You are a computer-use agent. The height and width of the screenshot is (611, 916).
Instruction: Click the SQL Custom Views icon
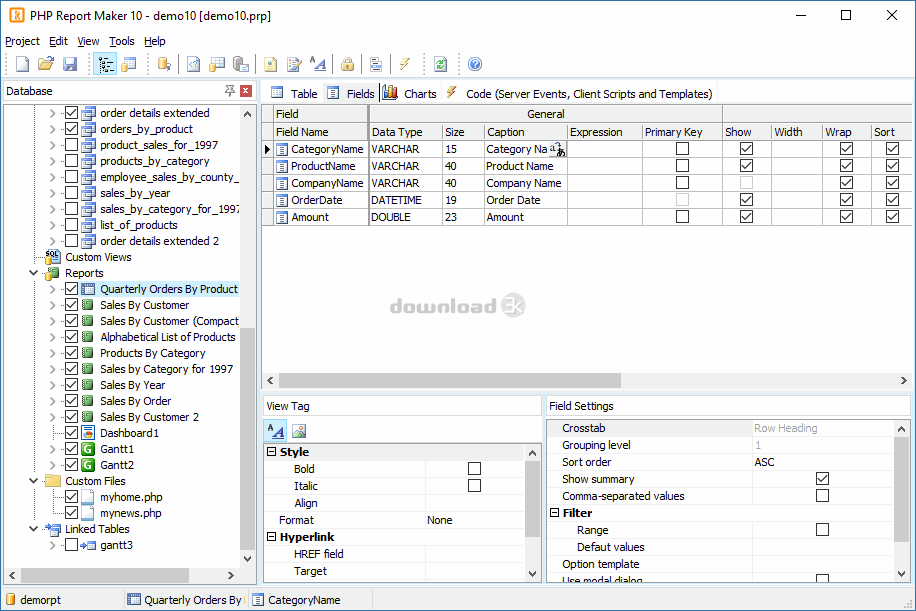click(53, 256)
